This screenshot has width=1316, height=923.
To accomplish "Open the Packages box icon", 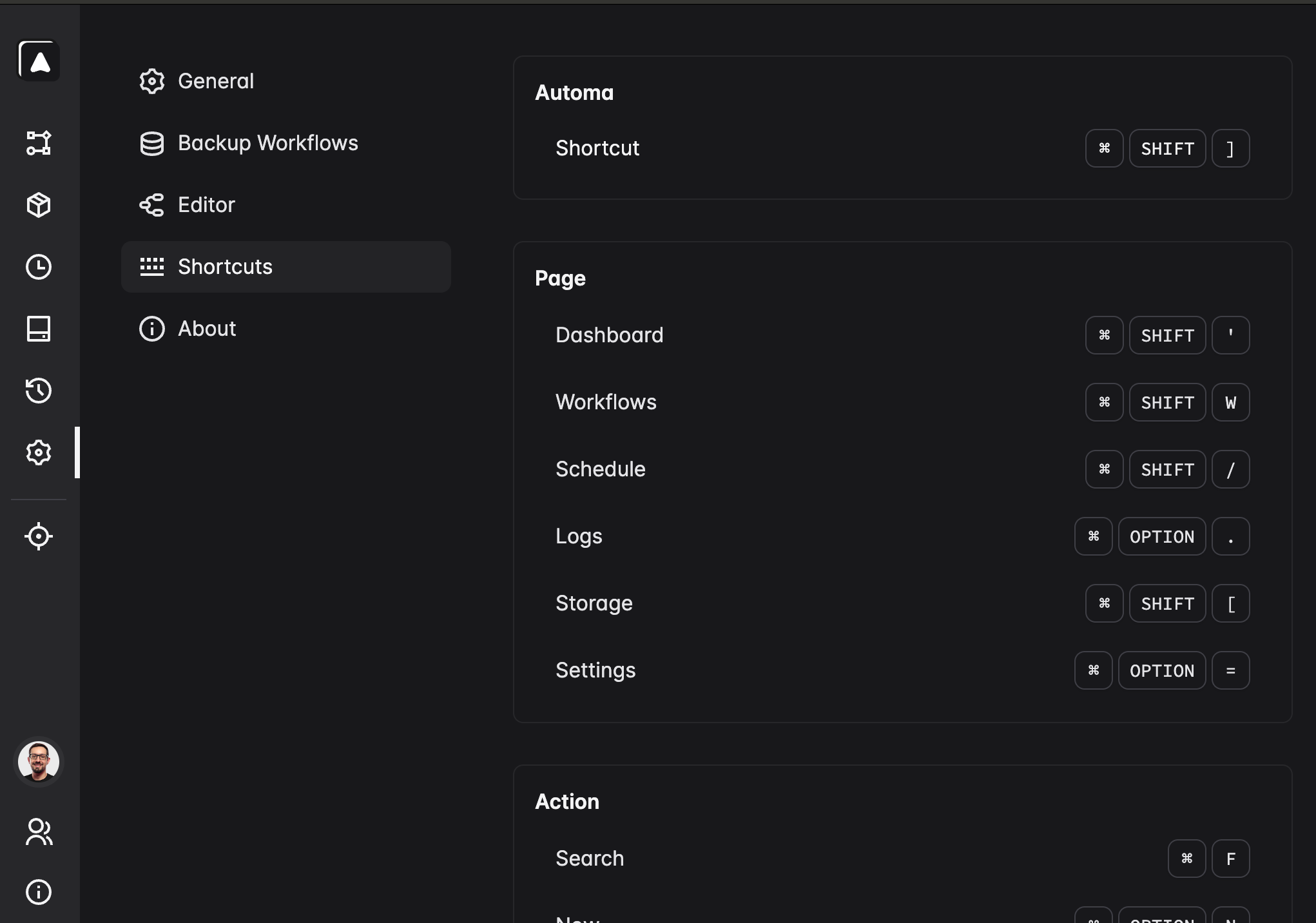I will [x=39, y=205].
